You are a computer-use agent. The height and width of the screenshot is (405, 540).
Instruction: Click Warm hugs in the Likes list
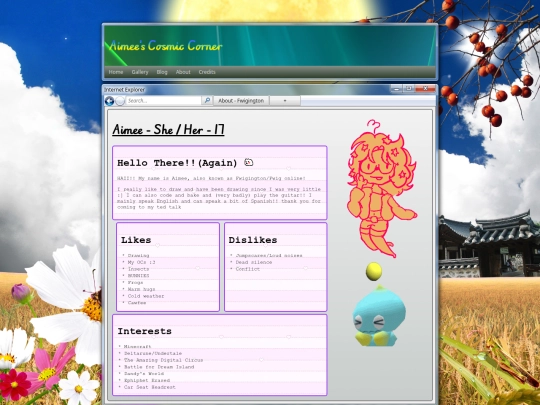(x=142, y=289)
